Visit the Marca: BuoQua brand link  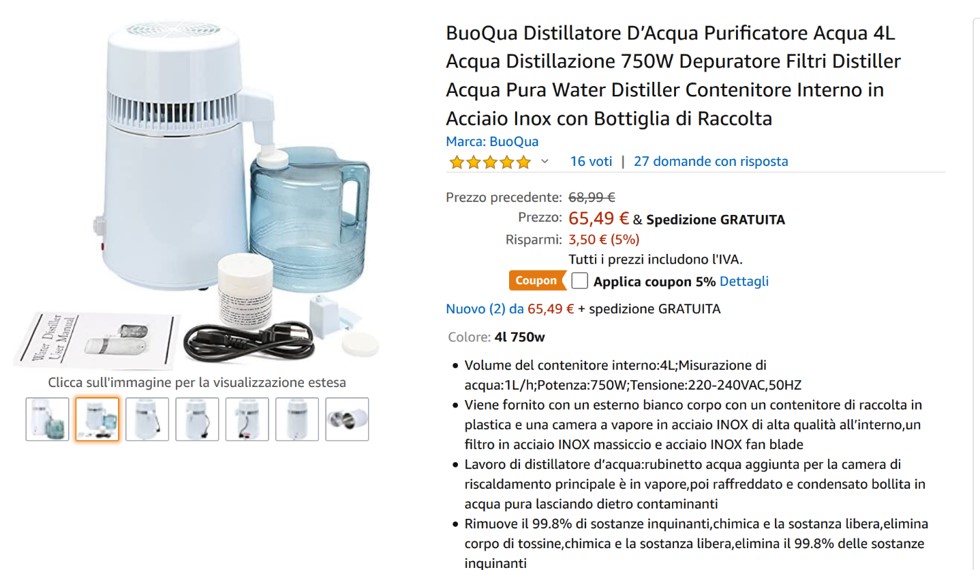(492, 141)
